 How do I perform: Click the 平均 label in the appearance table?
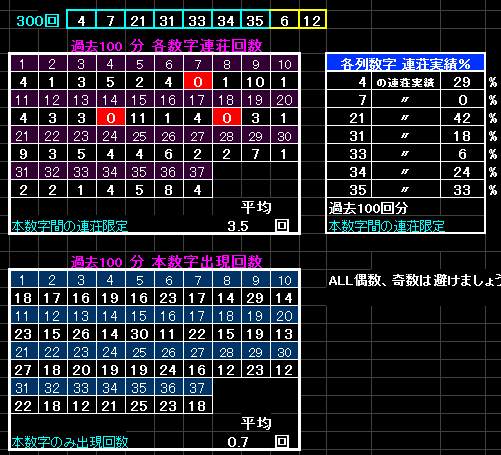click(x=256, y=423)
